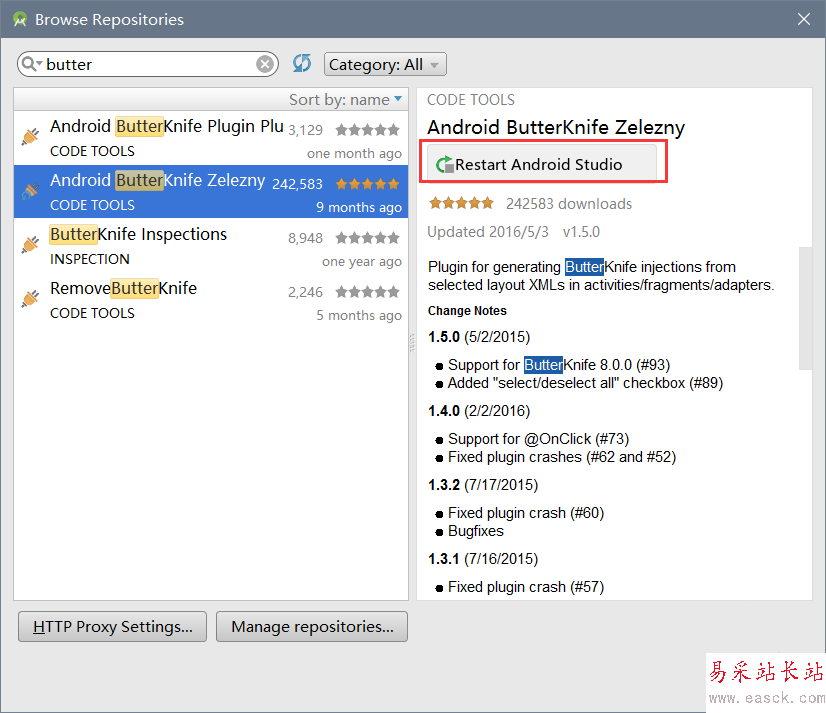Click '9 months ago' date text

coord(359,208)
